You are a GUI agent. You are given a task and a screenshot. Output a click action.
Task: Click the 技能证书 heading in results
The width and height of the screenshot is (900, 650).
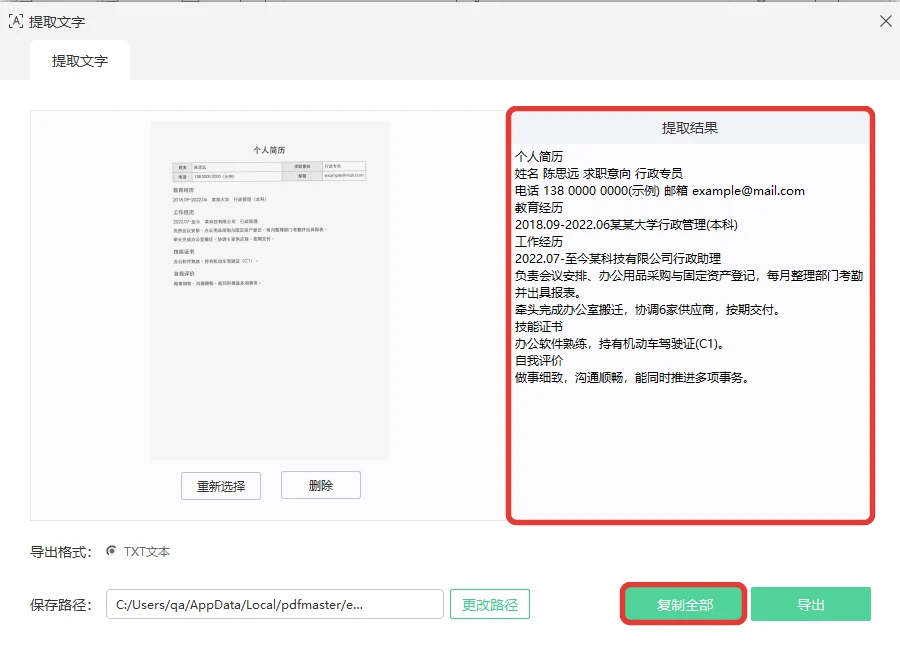click(539, 327)
